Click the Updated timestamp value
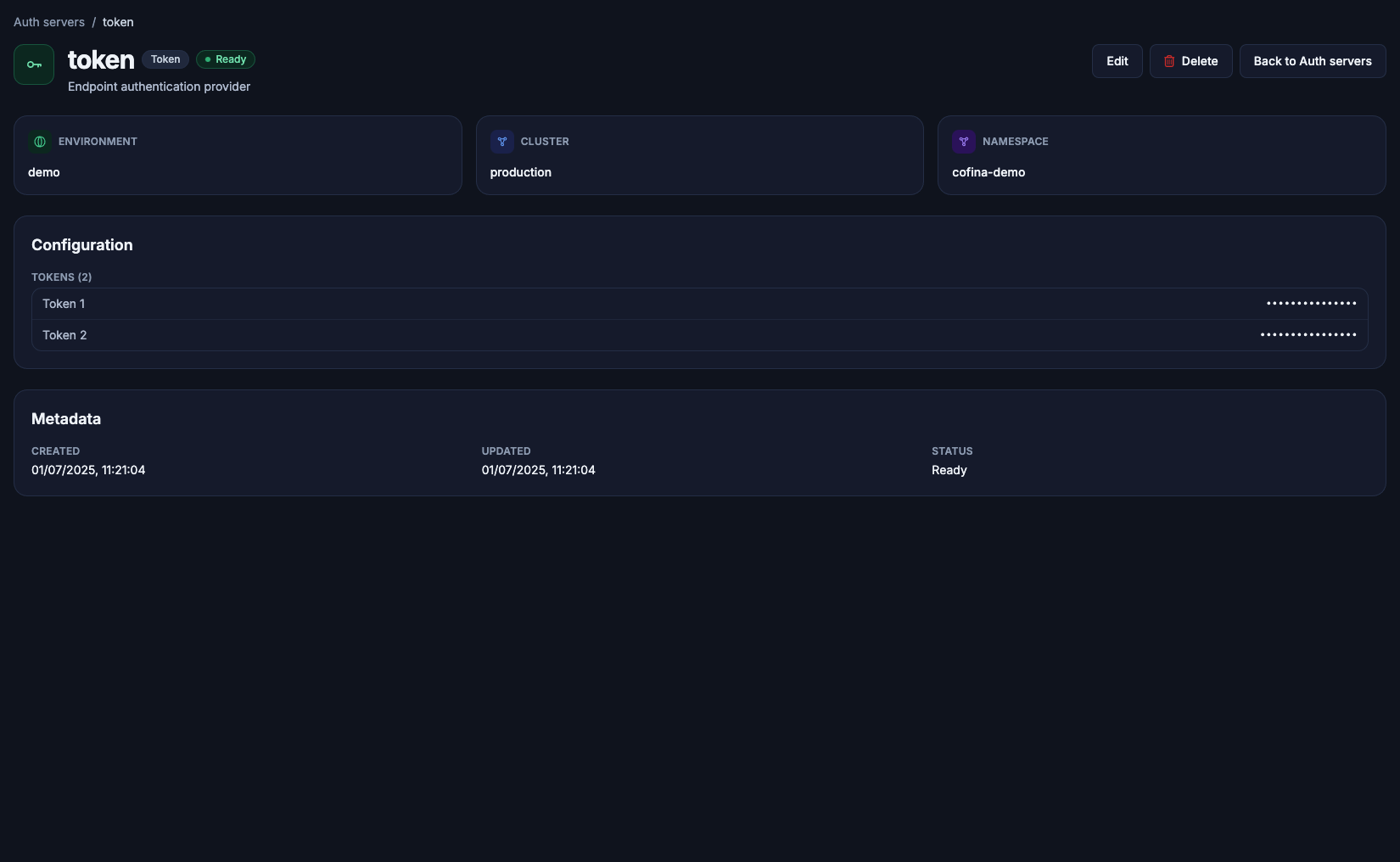 point(539,470)
